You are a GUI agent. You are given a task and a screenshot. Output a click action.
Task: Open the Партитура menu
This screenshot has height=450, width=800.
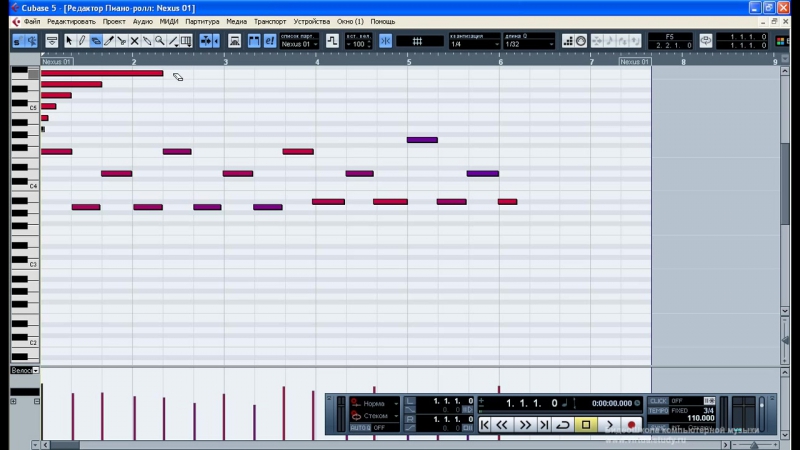coord(202,22)
